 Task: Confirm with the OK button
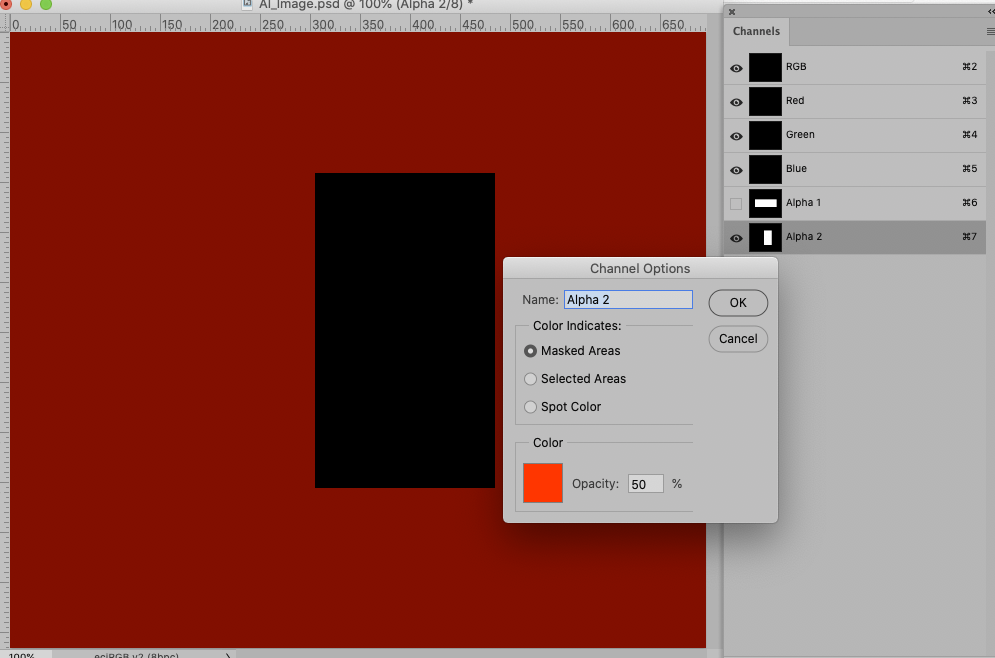pos(738,302)
